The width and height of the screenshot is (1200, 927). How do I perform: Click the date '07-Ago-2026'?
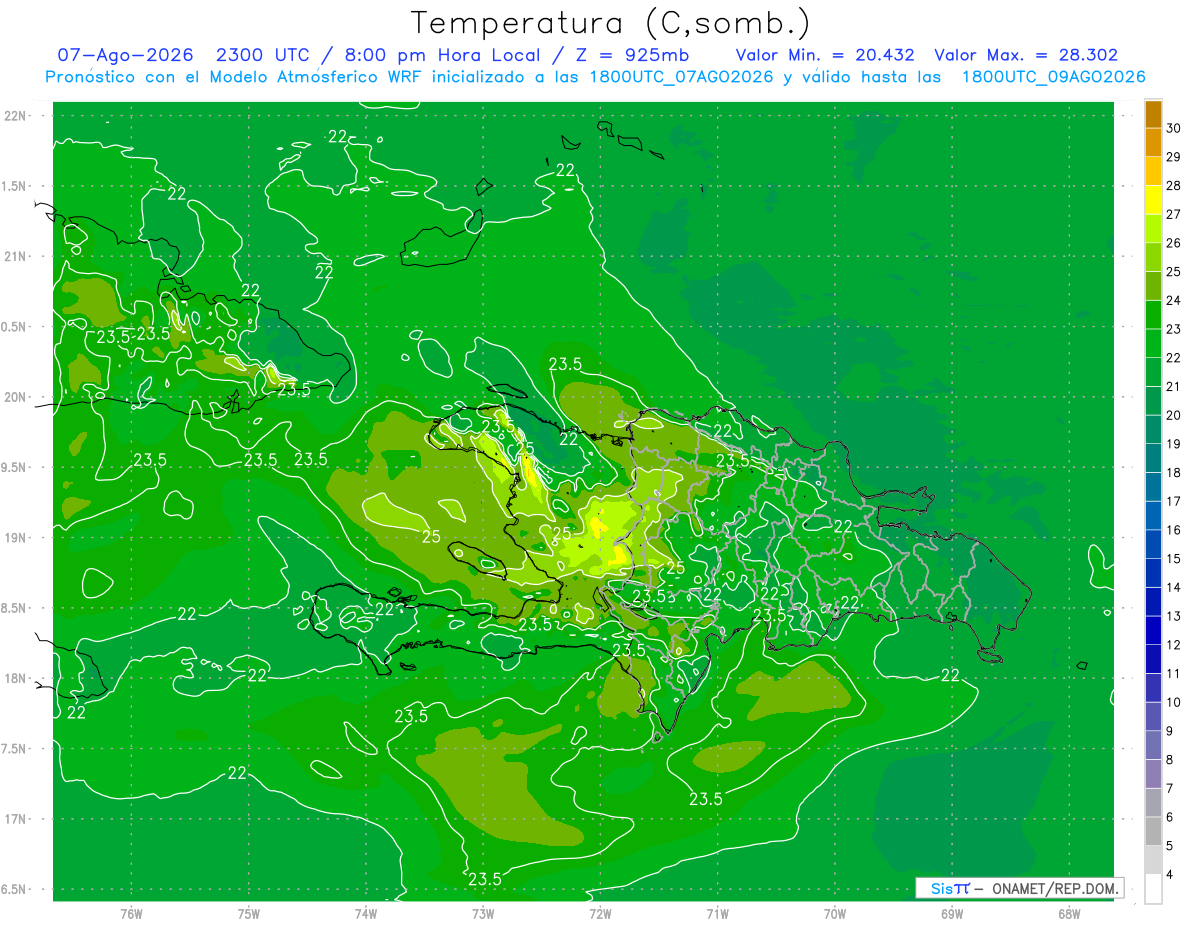[125, 55]
